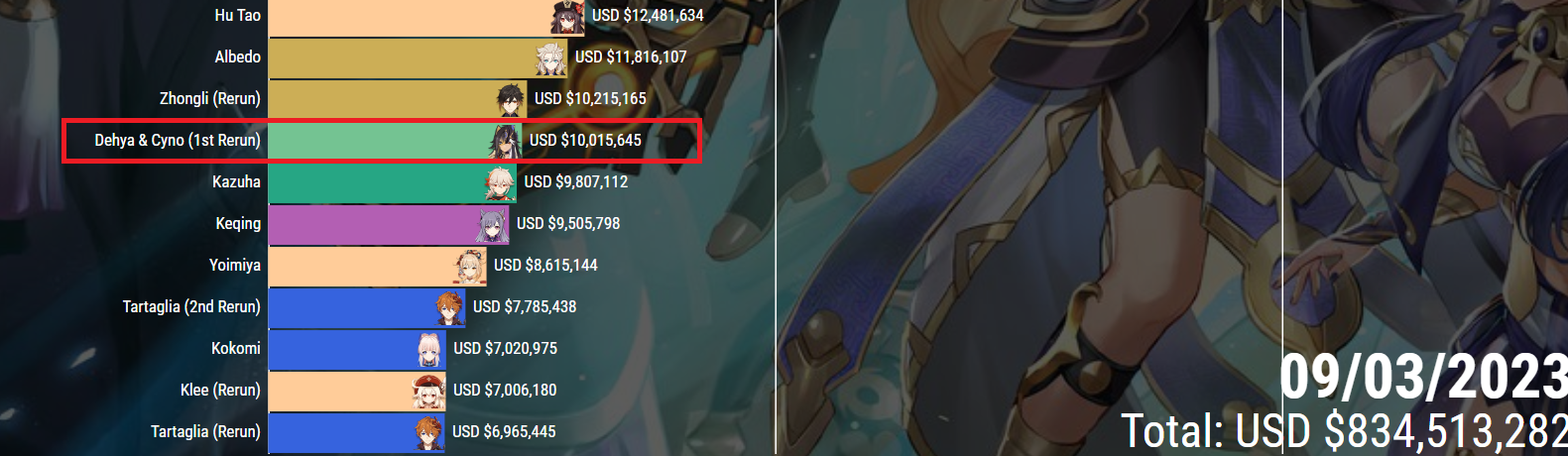Click the USD $10,015,645 value label
Viewport: 1568px width, 456px height.
pyautogui.click(x=585, y=141)
